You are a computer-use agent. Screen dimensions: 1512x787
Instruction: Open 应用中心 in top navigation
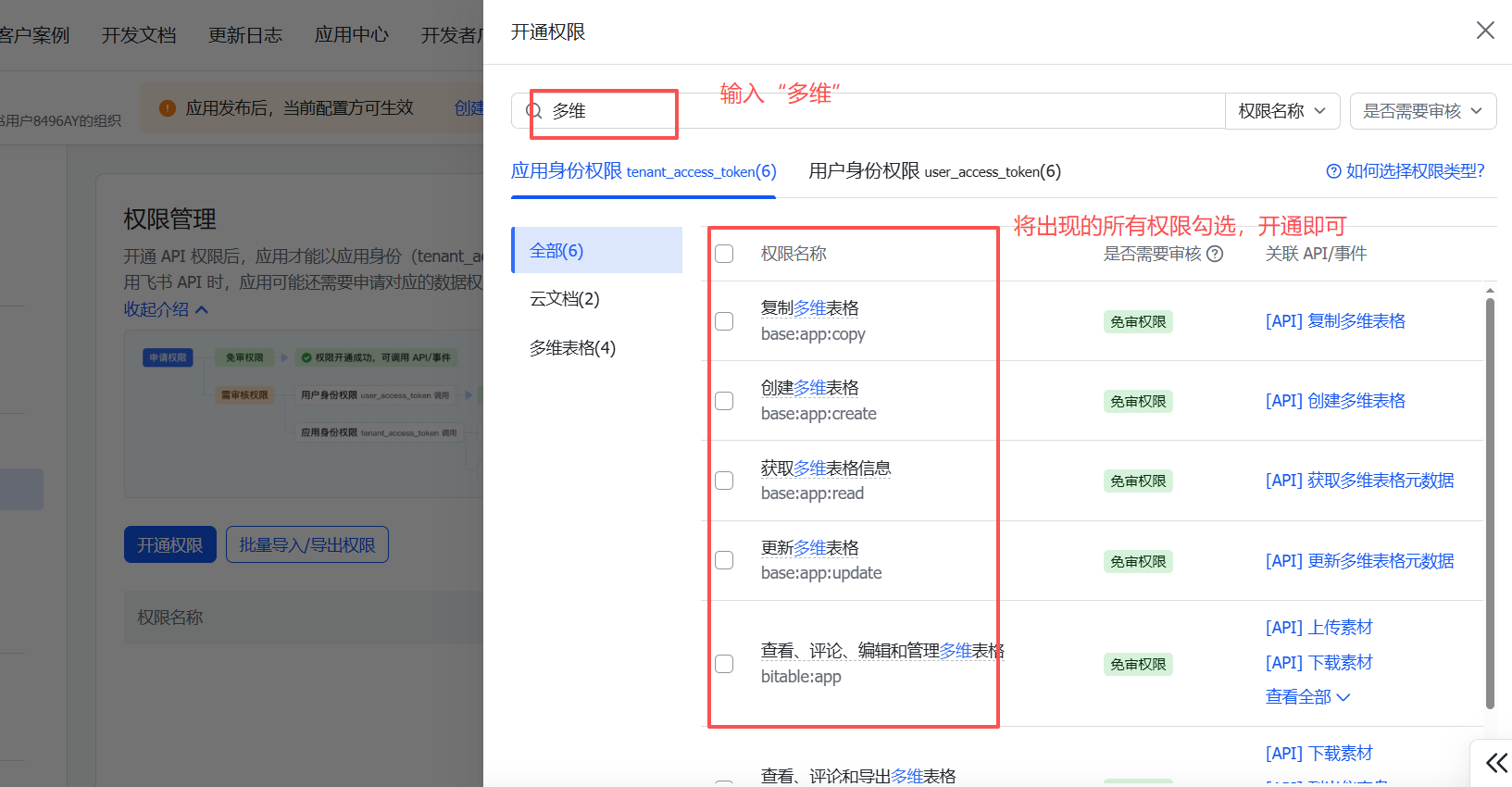point(352,35)
